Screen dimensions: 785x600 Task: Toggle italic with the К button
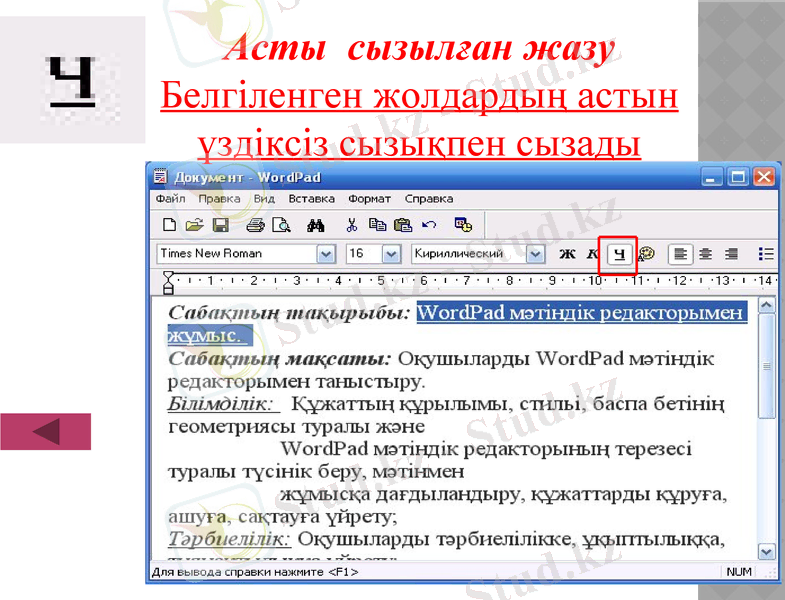tap(592, 254)
